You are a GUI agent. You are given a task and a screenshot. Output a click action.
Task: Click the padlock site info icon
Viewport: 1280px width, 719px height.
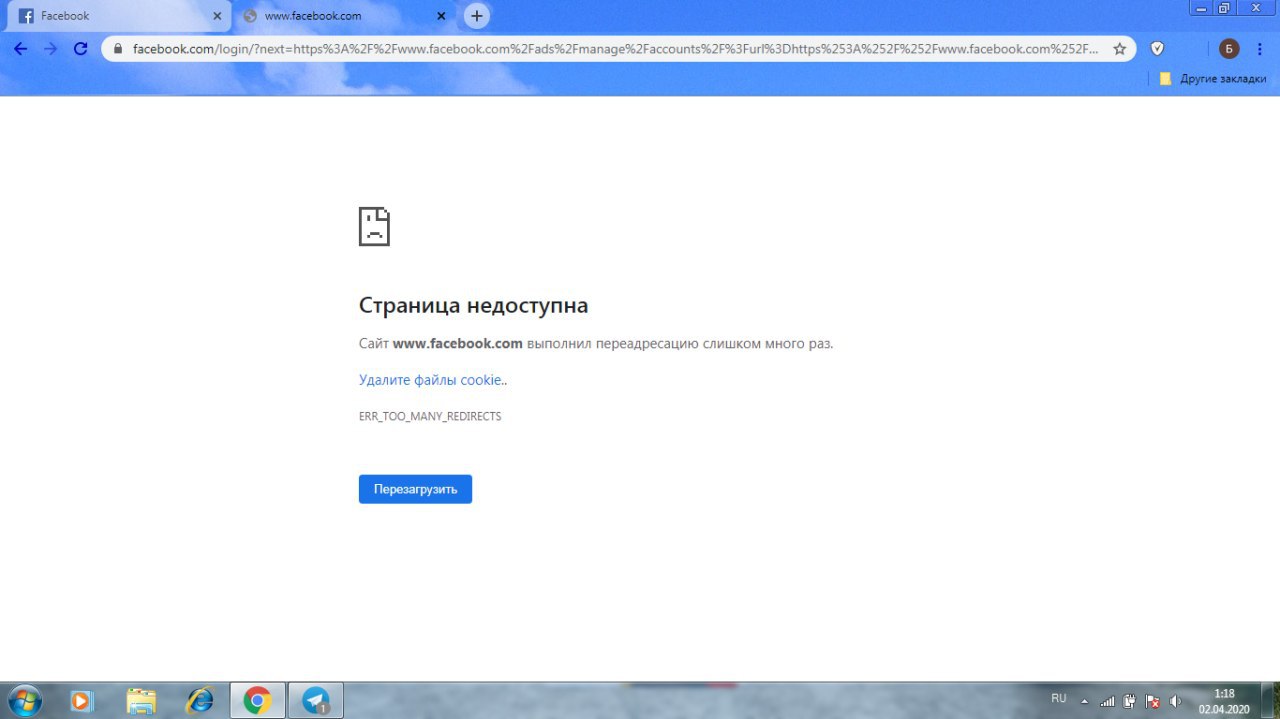(x=118, y=48)
